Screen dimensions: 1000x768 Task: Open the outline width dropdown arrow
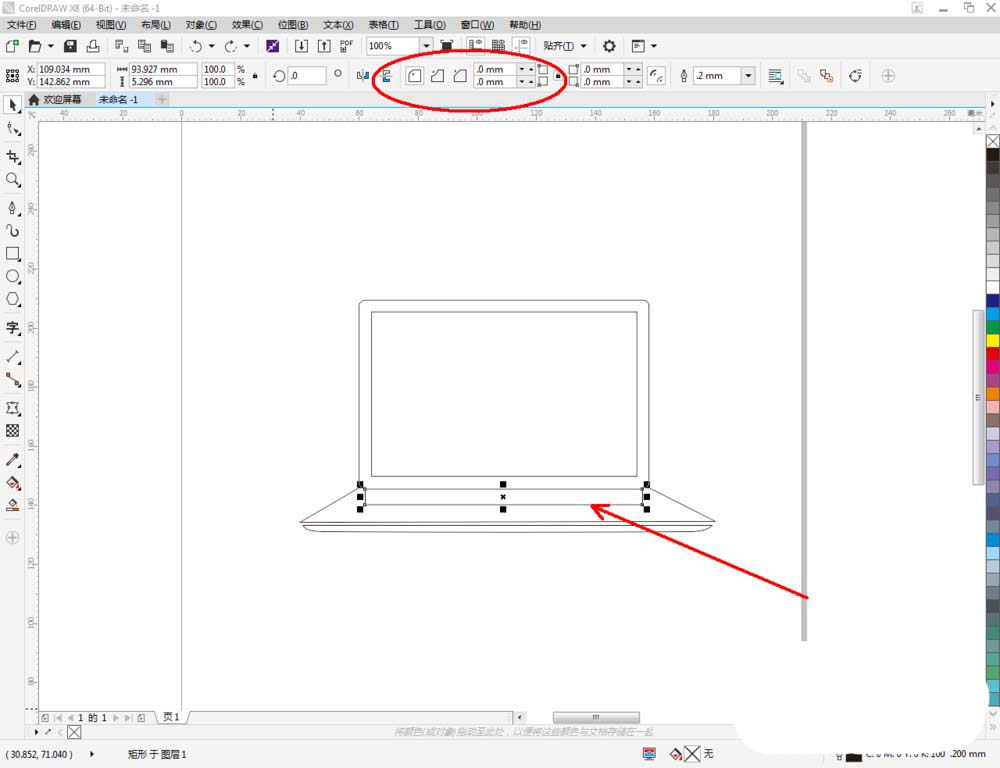[749, 76]
